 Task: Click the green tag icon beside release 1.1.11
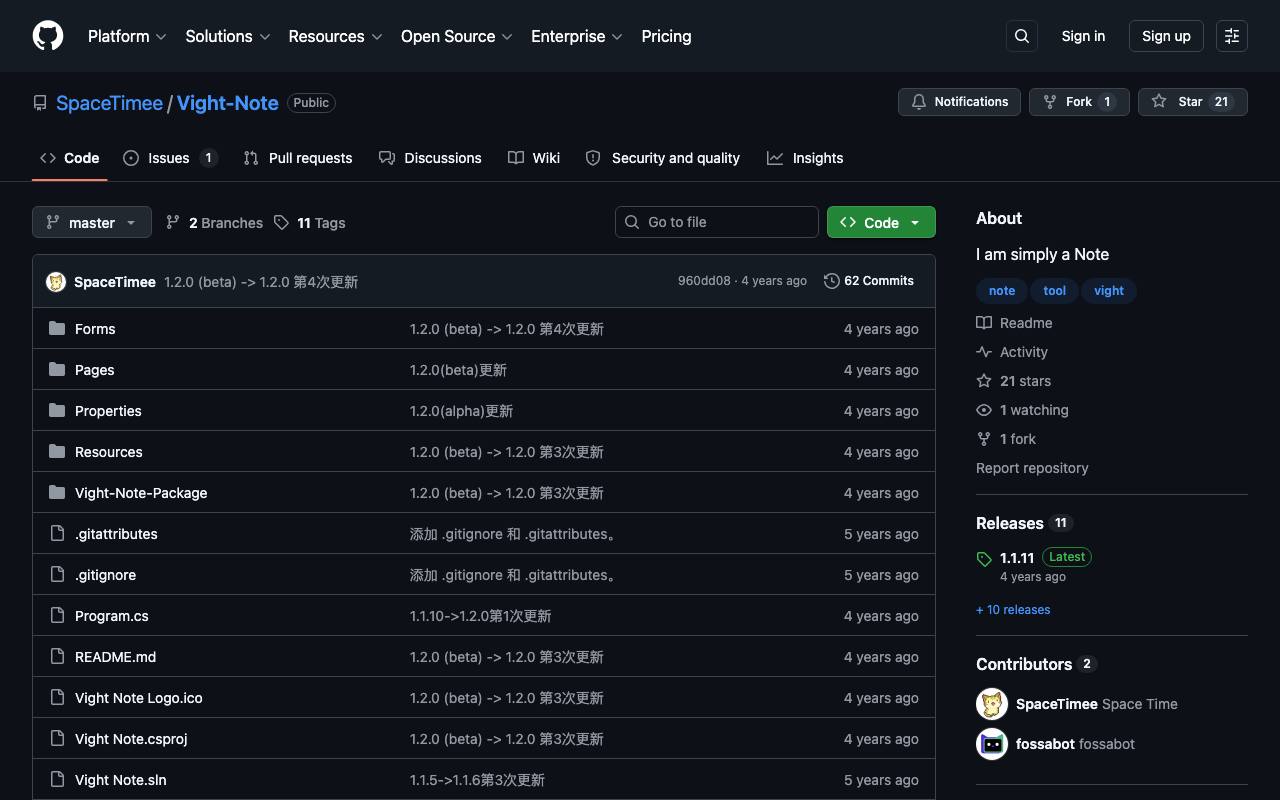pos(984,559)
